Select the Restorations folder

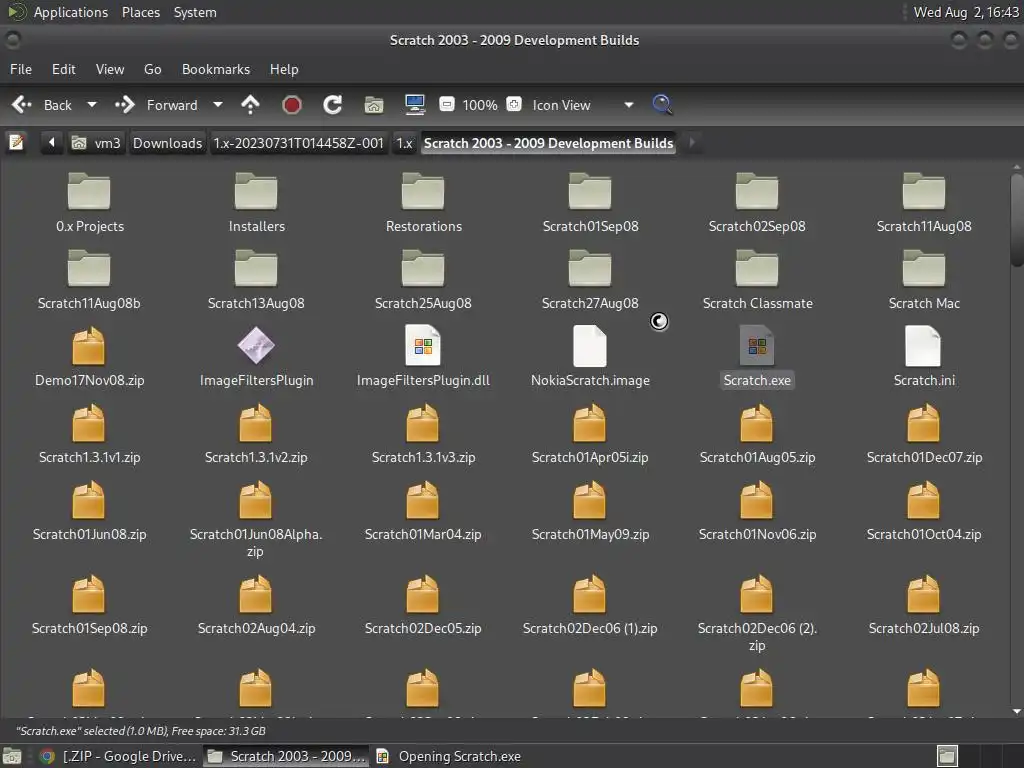tap(423, 203)
